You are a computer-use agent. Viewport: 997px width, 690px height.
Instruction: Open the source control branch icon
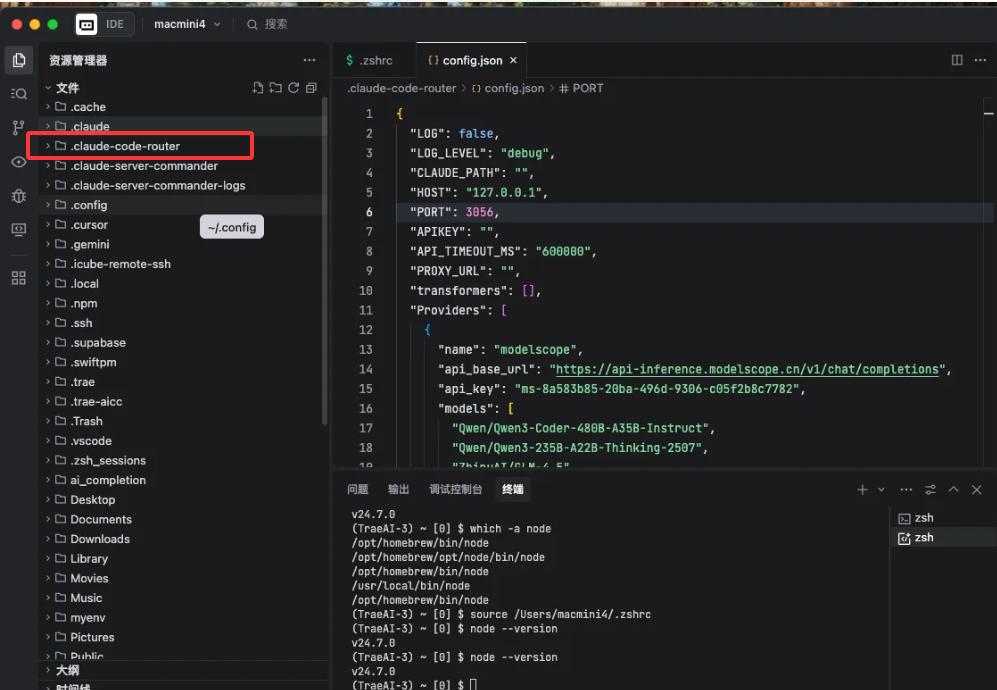[19, 128]
